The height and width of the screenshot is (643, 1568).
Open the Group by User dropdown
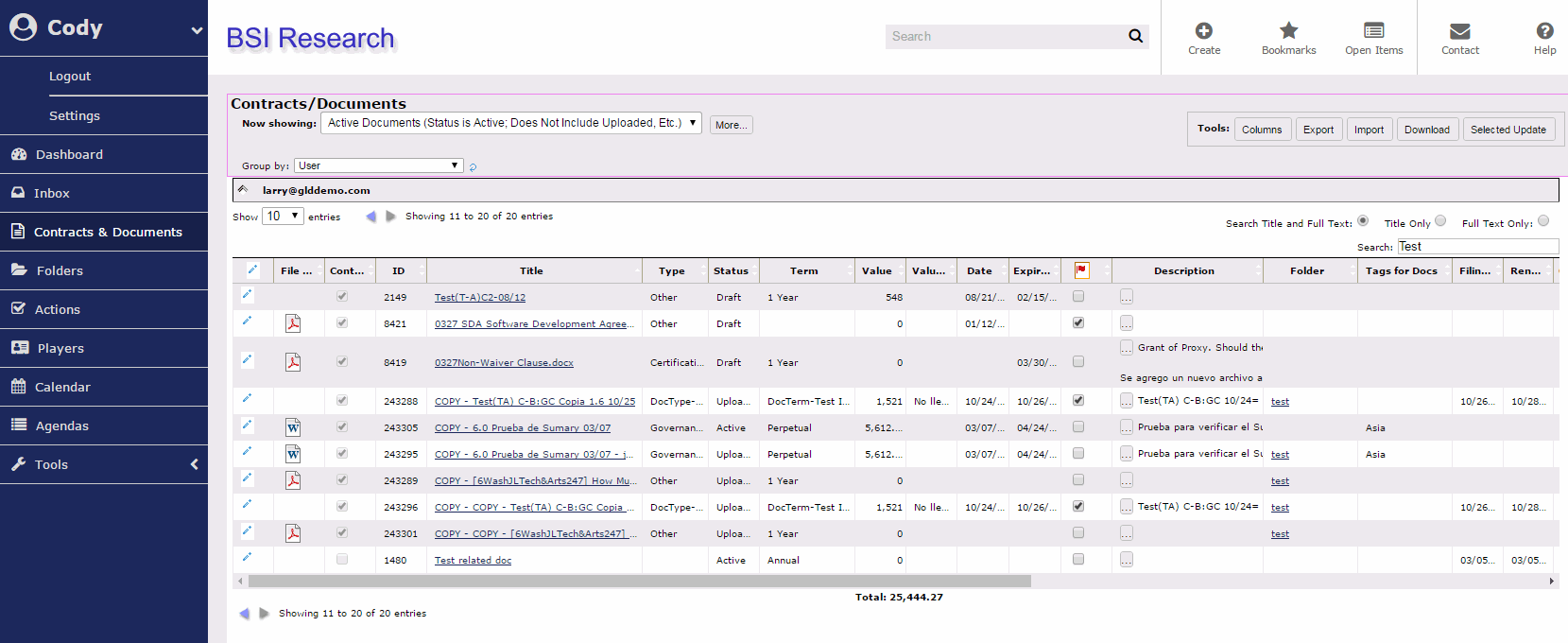point(378,165)
